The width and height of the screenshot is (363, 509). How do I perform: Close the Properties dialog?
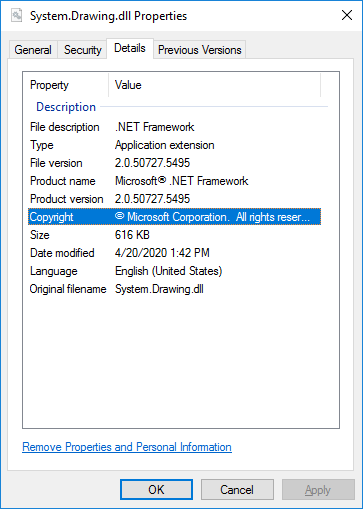(347, 15)
